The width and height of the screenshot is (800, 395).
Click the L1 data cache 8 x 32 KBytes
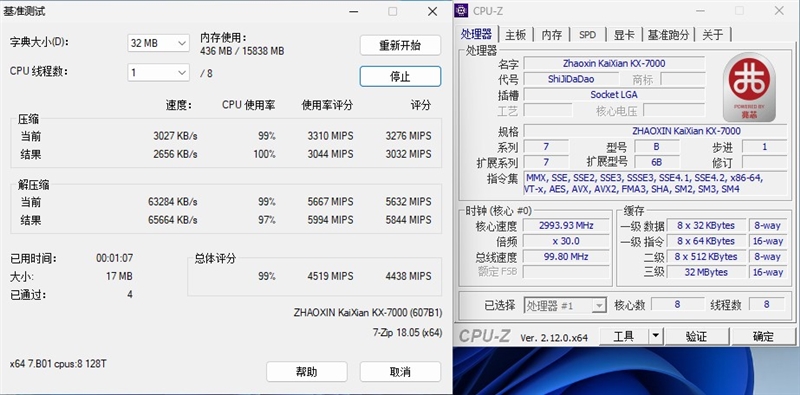click(706, 225)
